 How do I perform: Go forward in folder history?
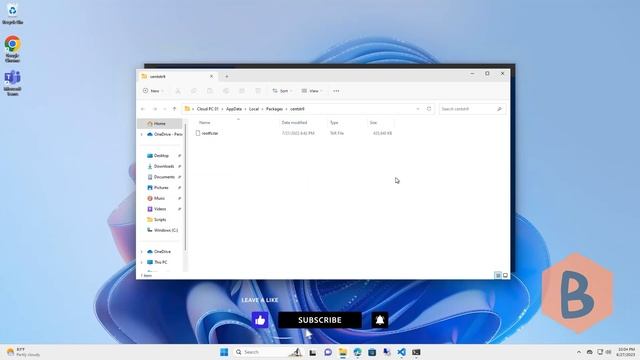click(155, 109)
